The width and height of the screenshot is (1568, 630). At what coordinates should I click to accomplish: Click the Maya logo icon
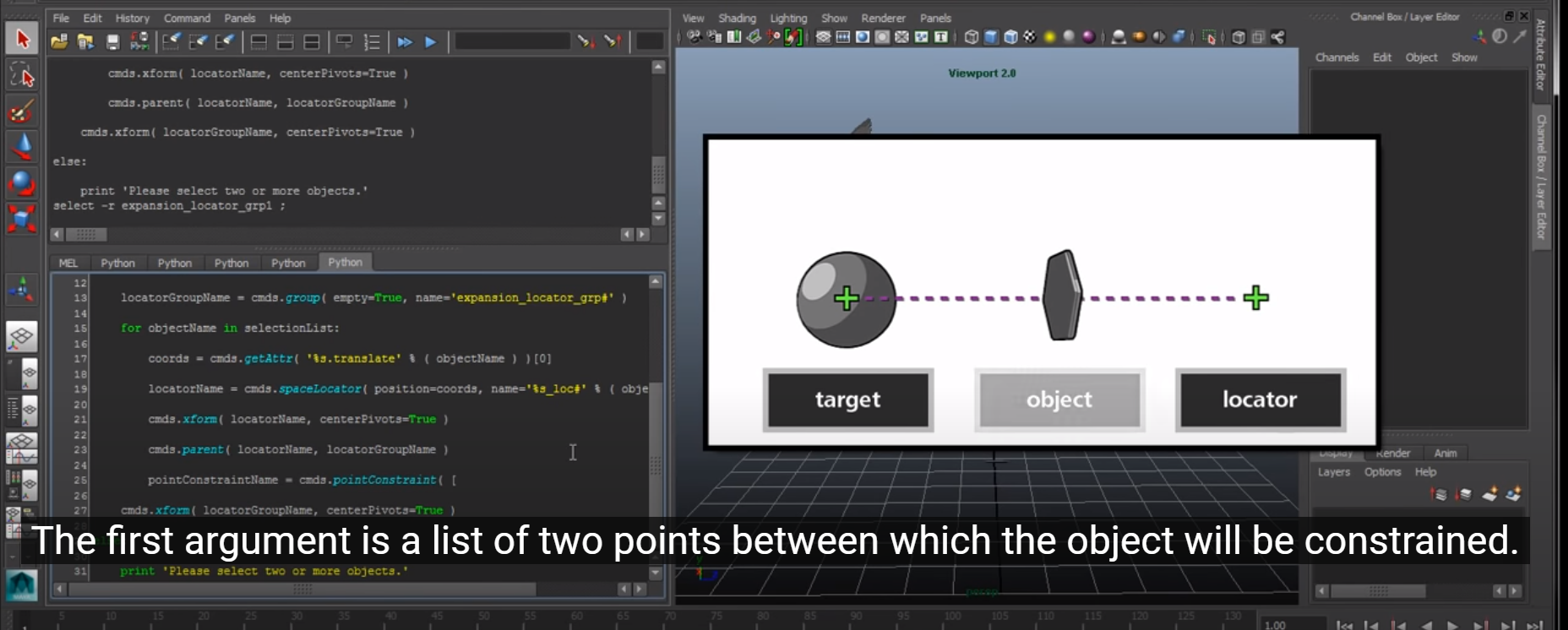22,584
